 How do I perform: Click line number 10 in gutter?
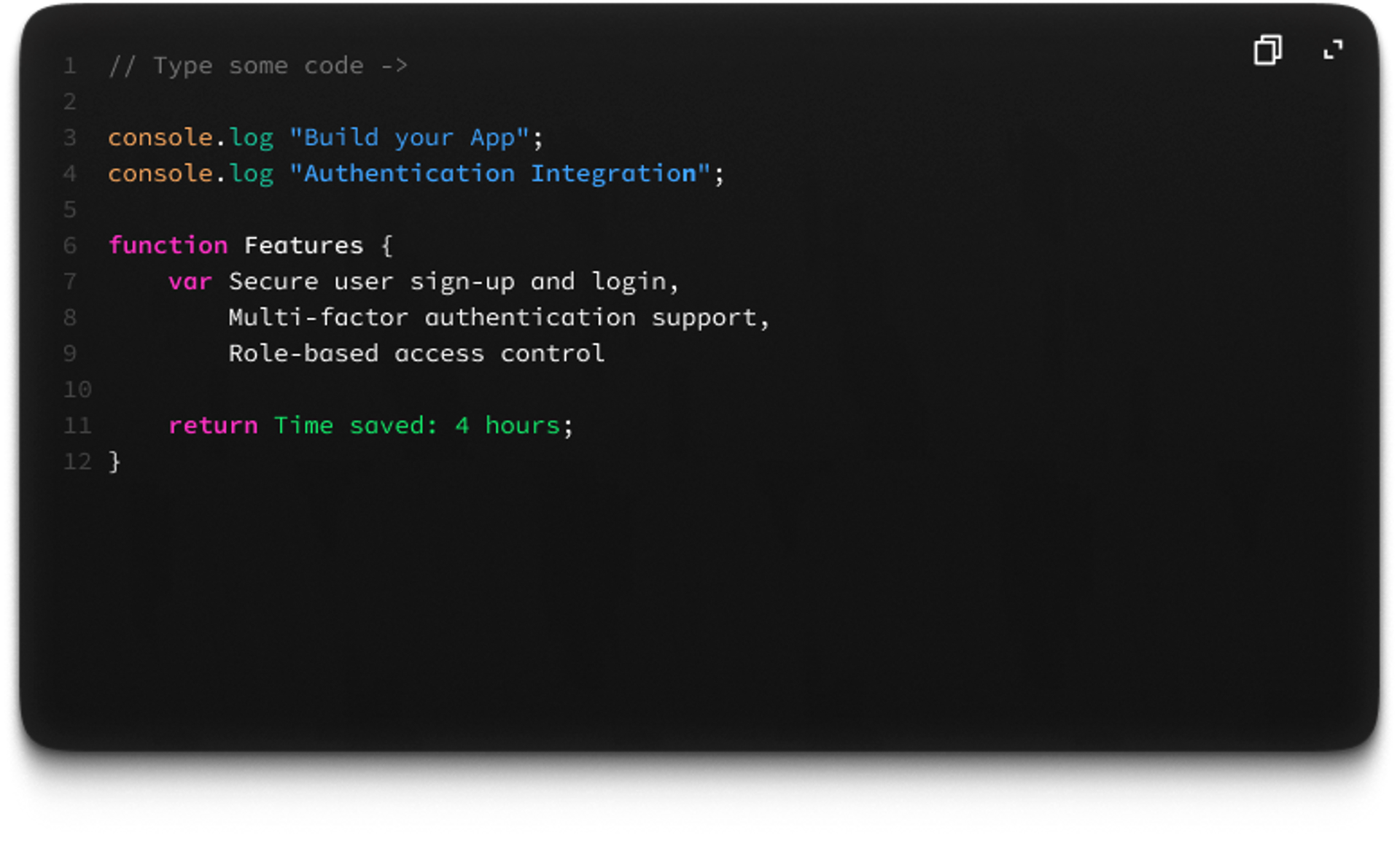click(x=77, y=389)
